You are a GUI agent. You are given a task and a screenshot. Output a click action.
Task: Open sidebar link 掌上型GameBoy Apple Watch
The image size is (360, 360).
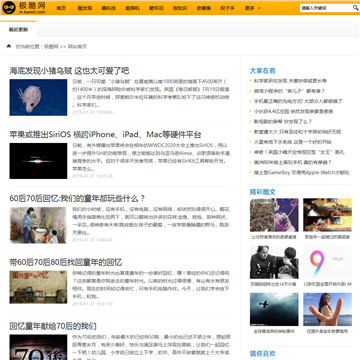(x=301, y=173)
